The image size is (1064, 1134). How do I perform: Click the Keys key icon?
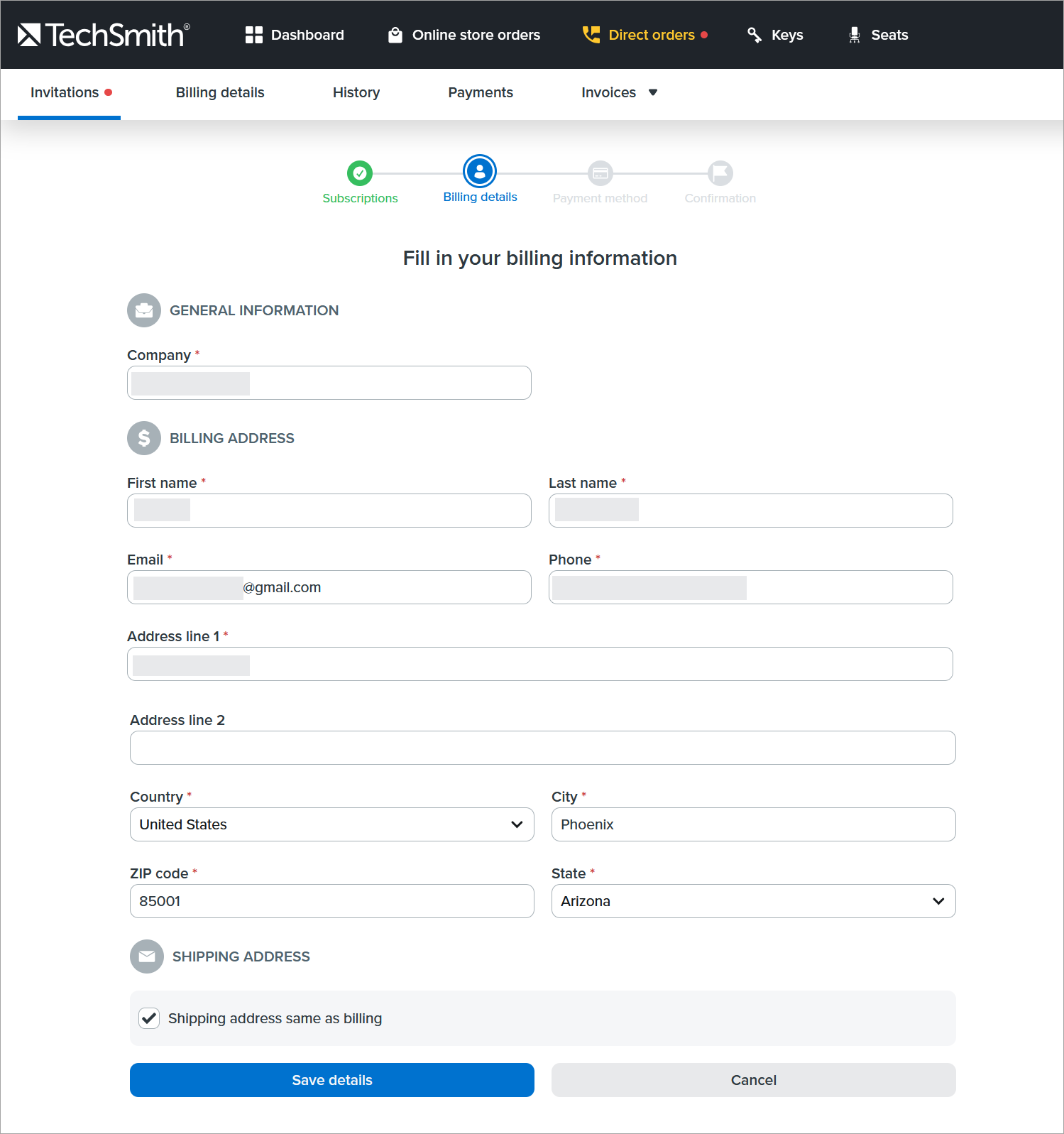[x=755, y=35]
